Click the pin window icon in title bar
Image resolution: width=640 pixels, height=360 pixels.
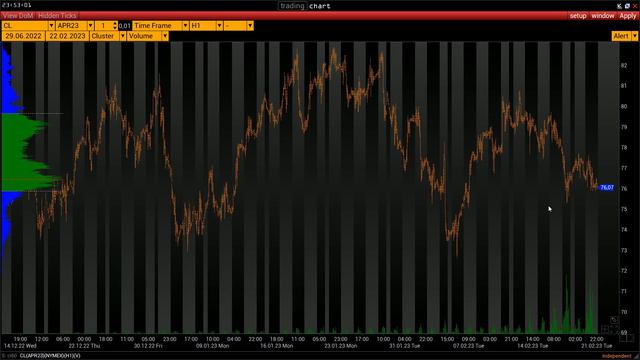click(x=619, y=6)
